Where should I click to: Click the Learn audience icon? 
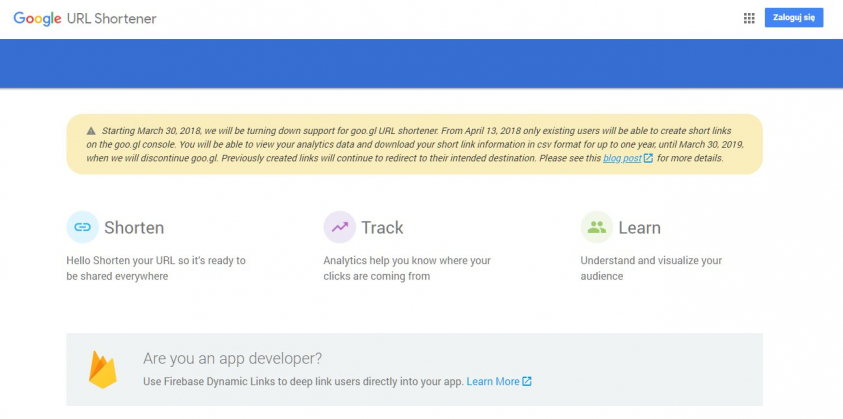pyautogui.click(x=597, y=227)
